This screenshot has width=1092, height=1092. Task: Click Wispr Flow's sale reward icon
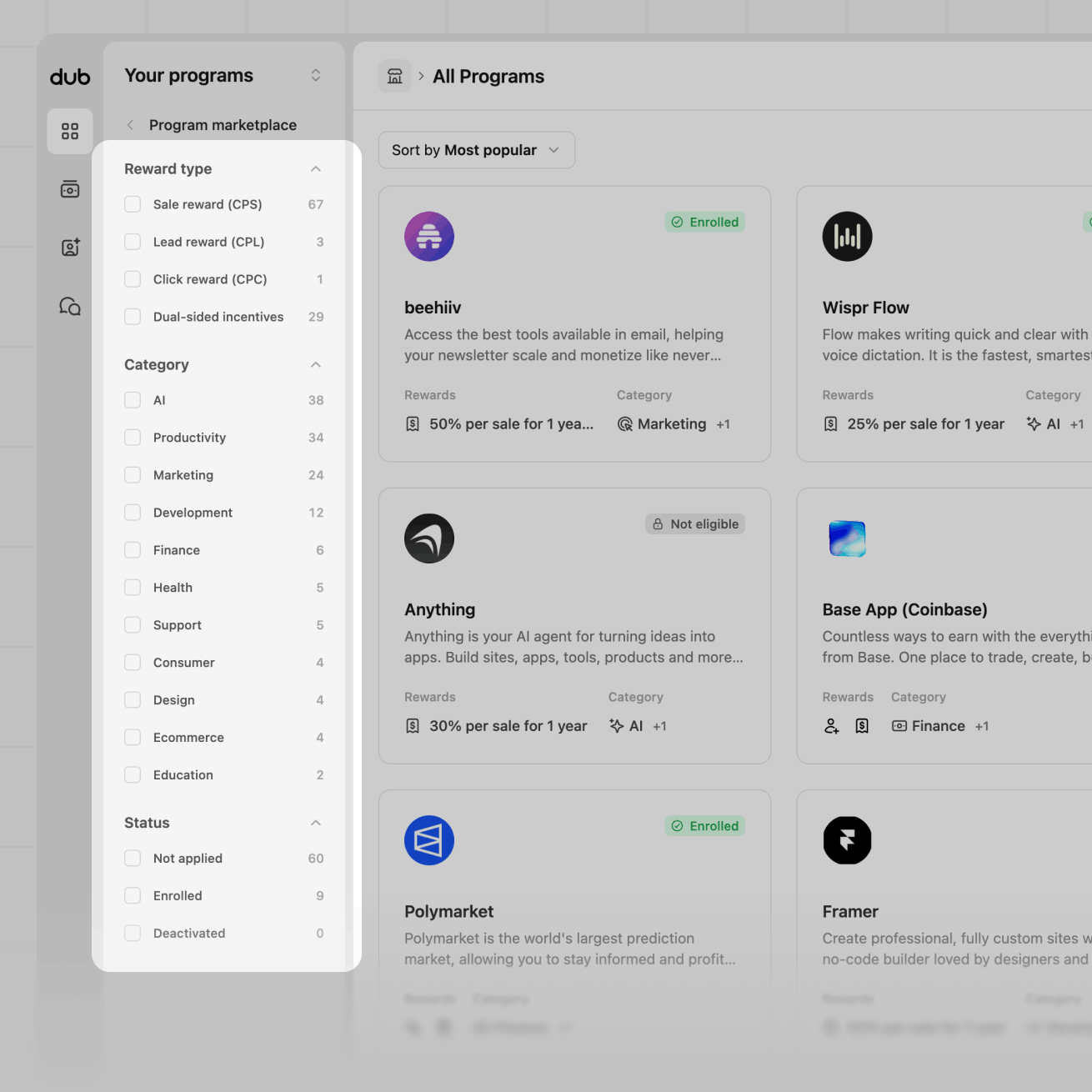tap(830, 424)
